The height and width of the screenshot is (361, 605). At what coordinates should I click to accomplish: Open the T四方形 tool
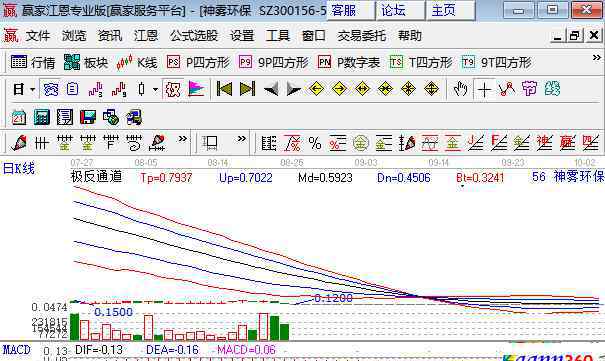click(x=421, y=62)
